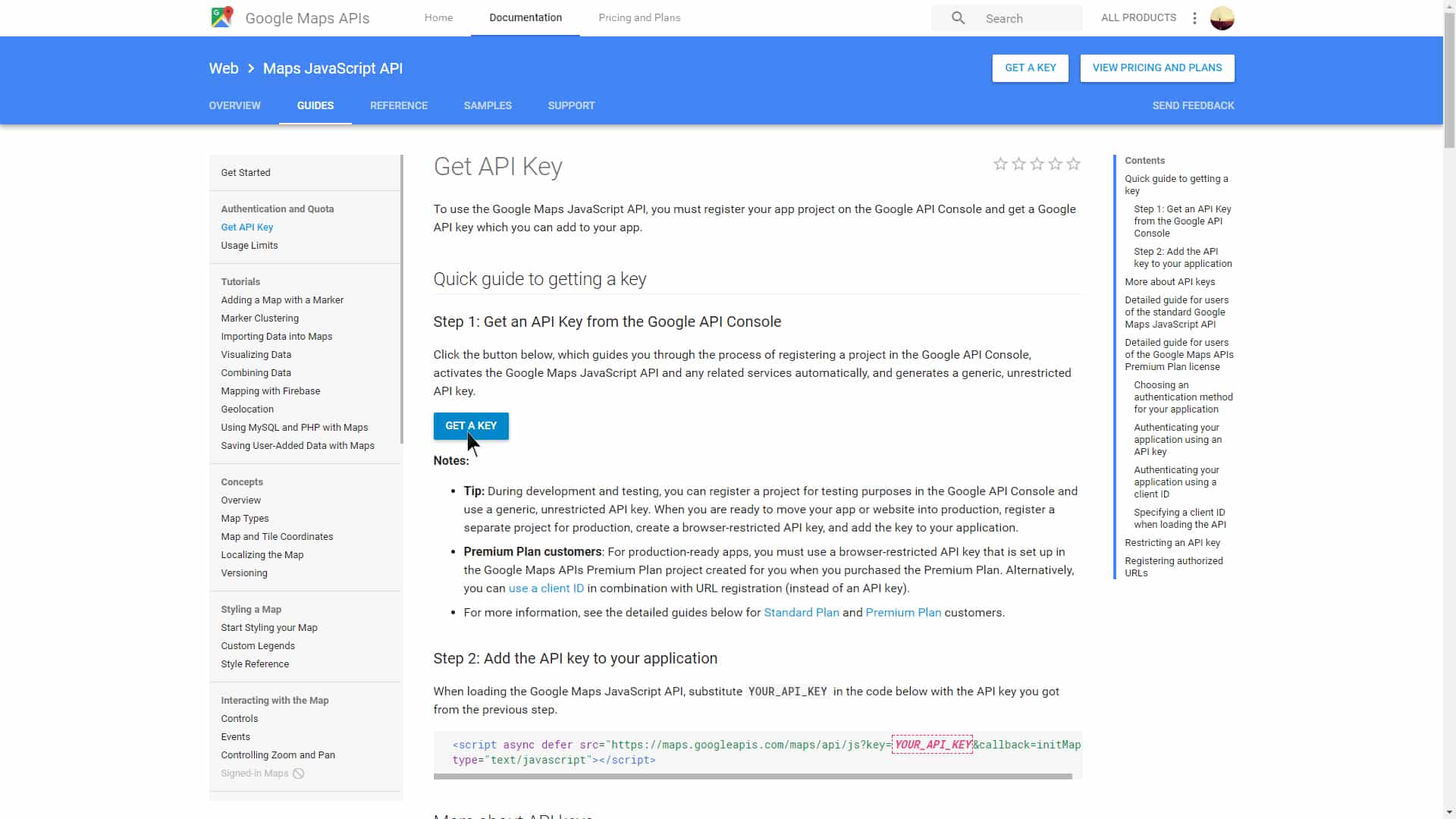
Task: Click the left sidebar scrollbar
Action: pyautogui.click(x=400, y=300)
